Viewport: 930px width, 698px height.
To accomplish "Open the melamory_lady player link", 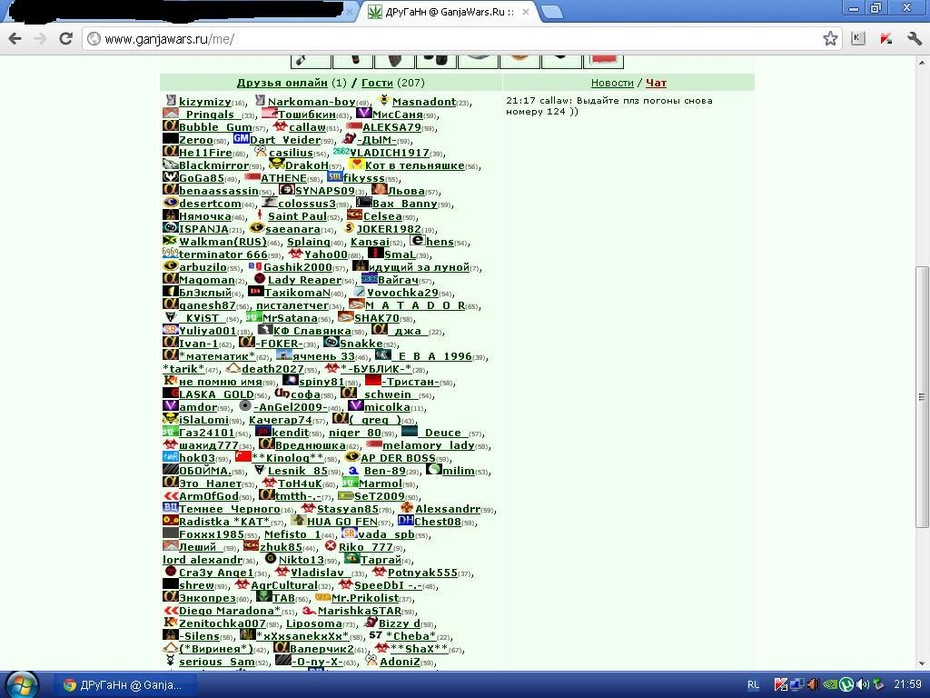I will pyautogui.click(x=428, y=445).
